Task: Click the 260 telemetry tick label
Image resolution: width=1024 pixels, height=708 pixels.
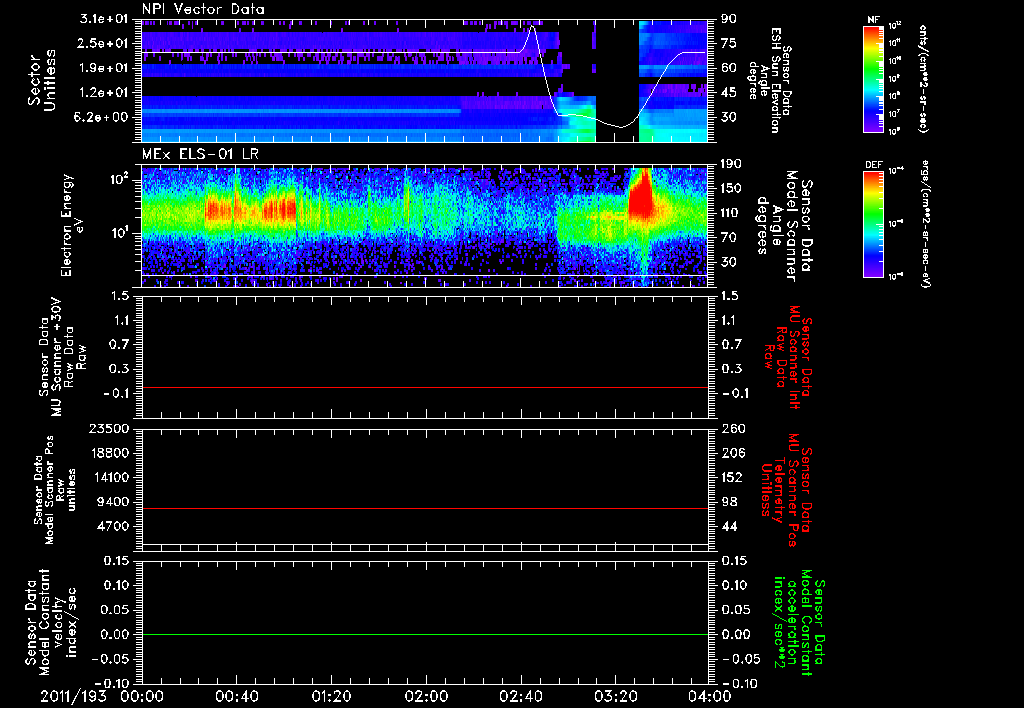Action: tap(731, 428)
